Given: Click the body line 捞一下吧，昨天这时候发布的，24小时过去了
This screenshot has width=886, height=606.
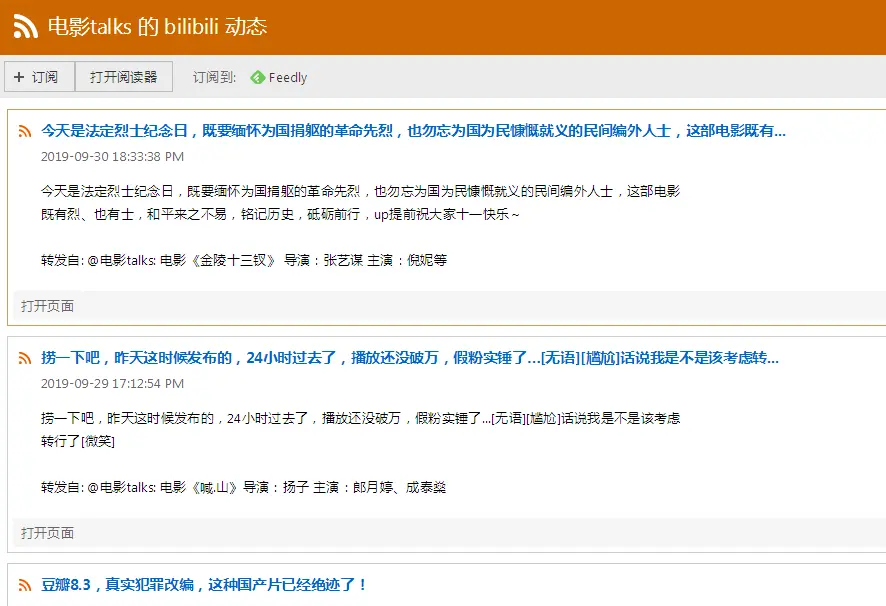Looking at the screenshot, I should point(361,418).
